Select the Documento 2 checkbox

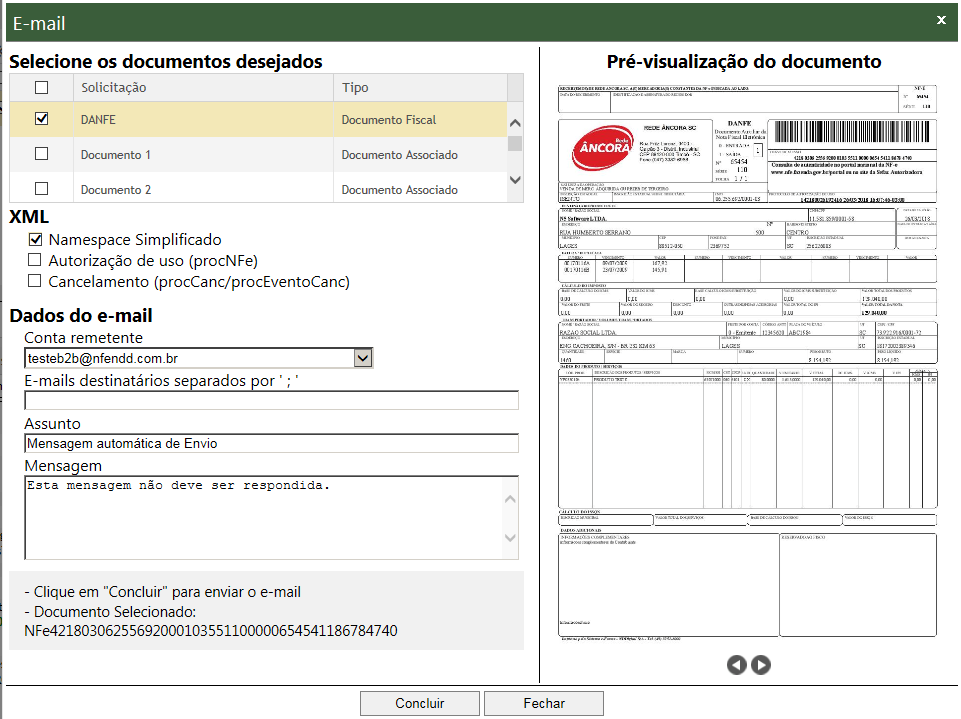41,188
